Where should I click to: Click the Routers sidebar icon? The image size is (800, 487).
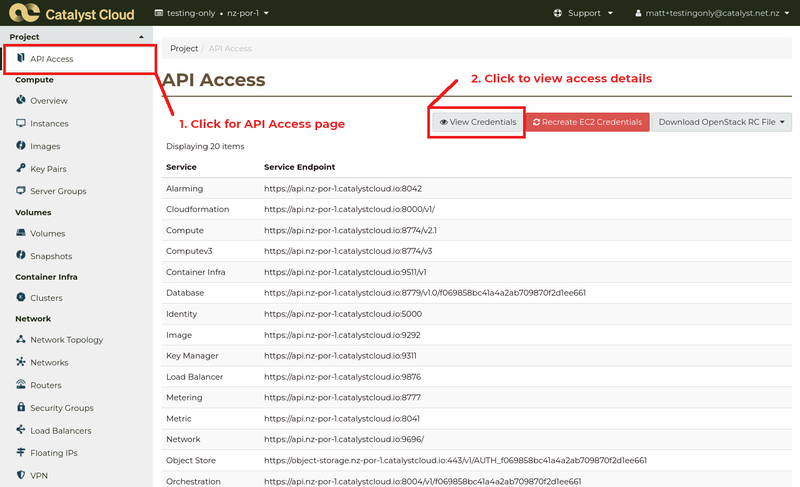click(20, 384)
